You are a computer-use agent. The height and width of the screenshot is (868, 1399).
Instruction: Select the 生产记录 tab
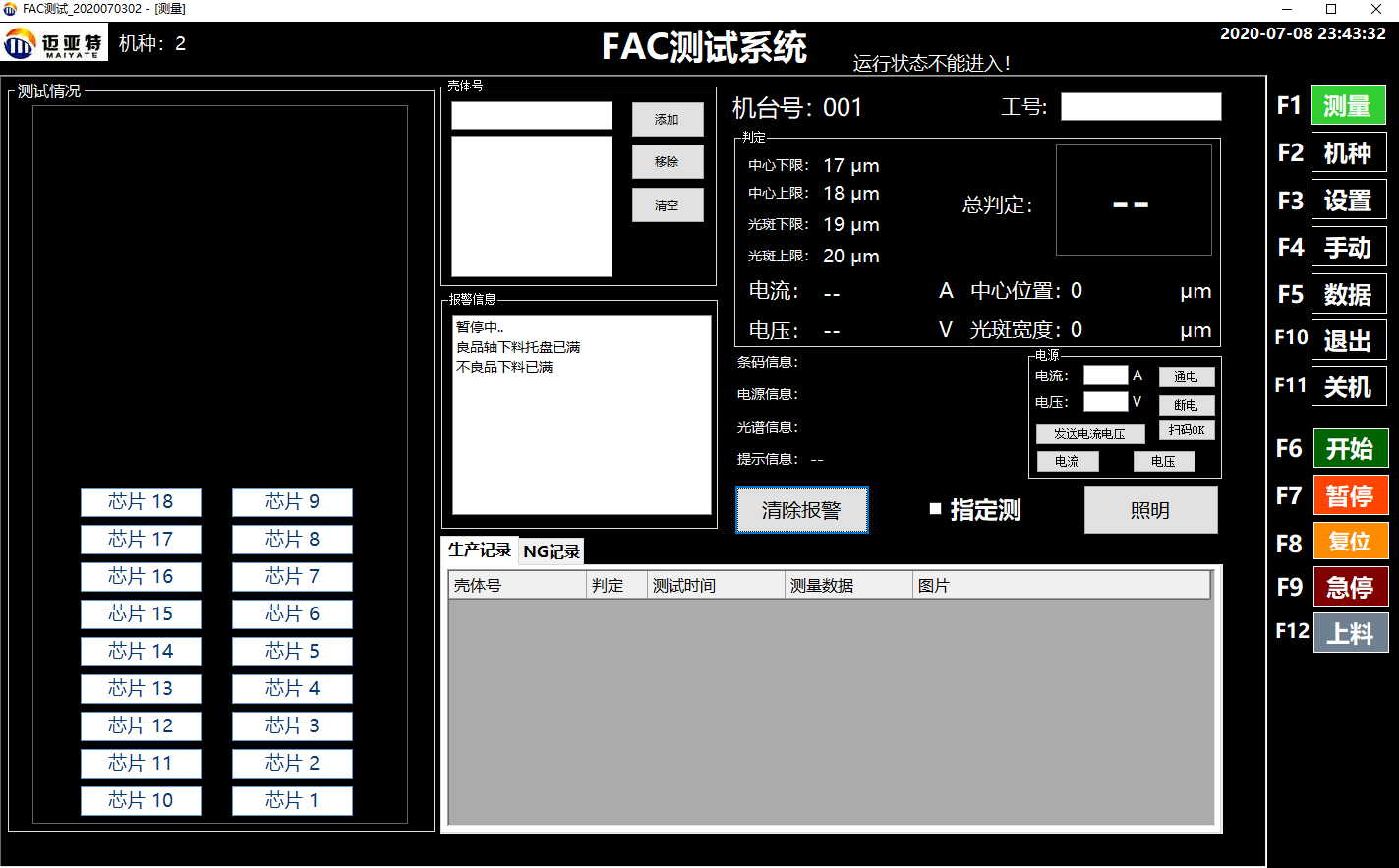[x=480, y=550]
